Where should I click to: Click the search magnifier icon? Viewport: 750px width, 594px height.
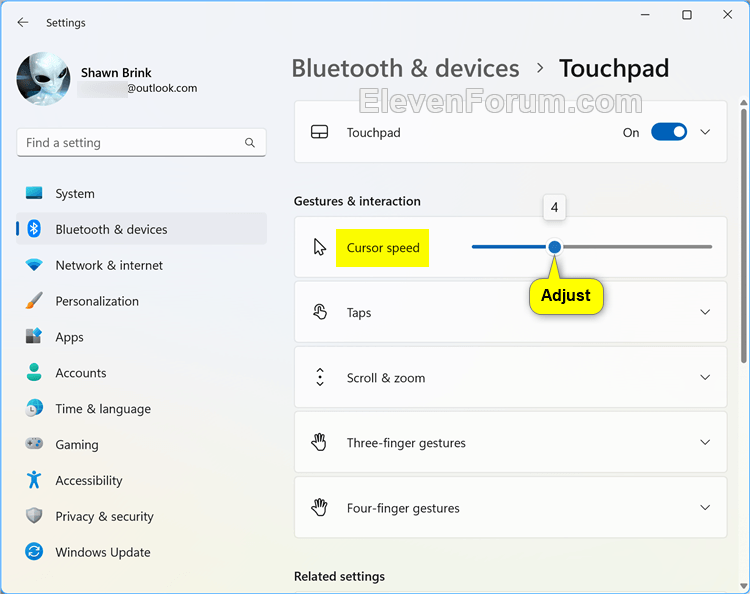(250, 143)
